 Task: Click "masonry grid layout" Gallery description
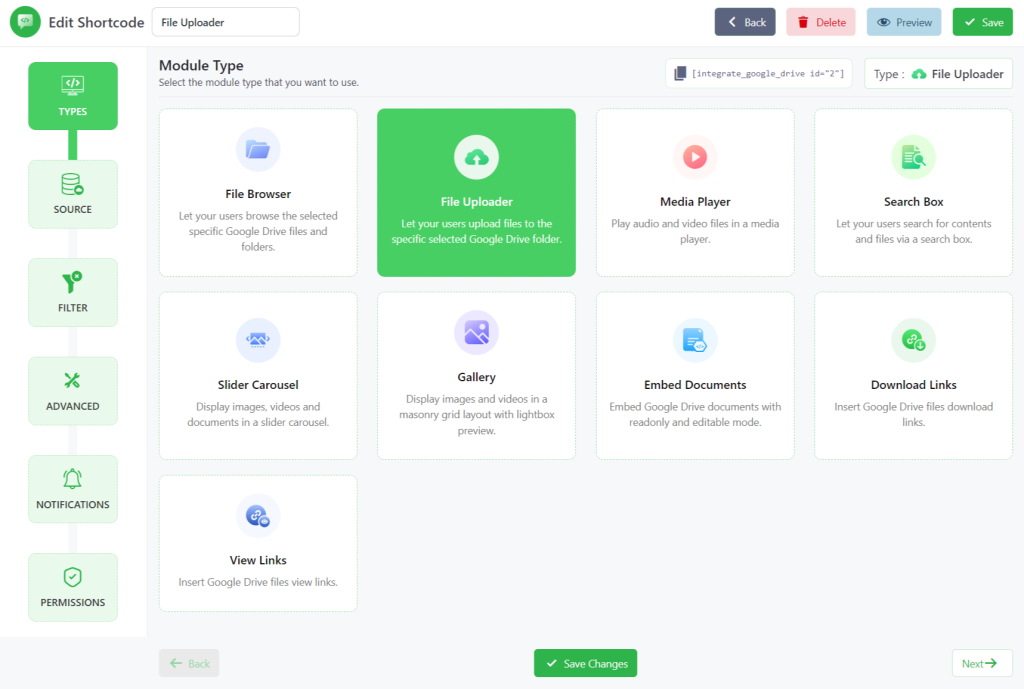point(476,414)
